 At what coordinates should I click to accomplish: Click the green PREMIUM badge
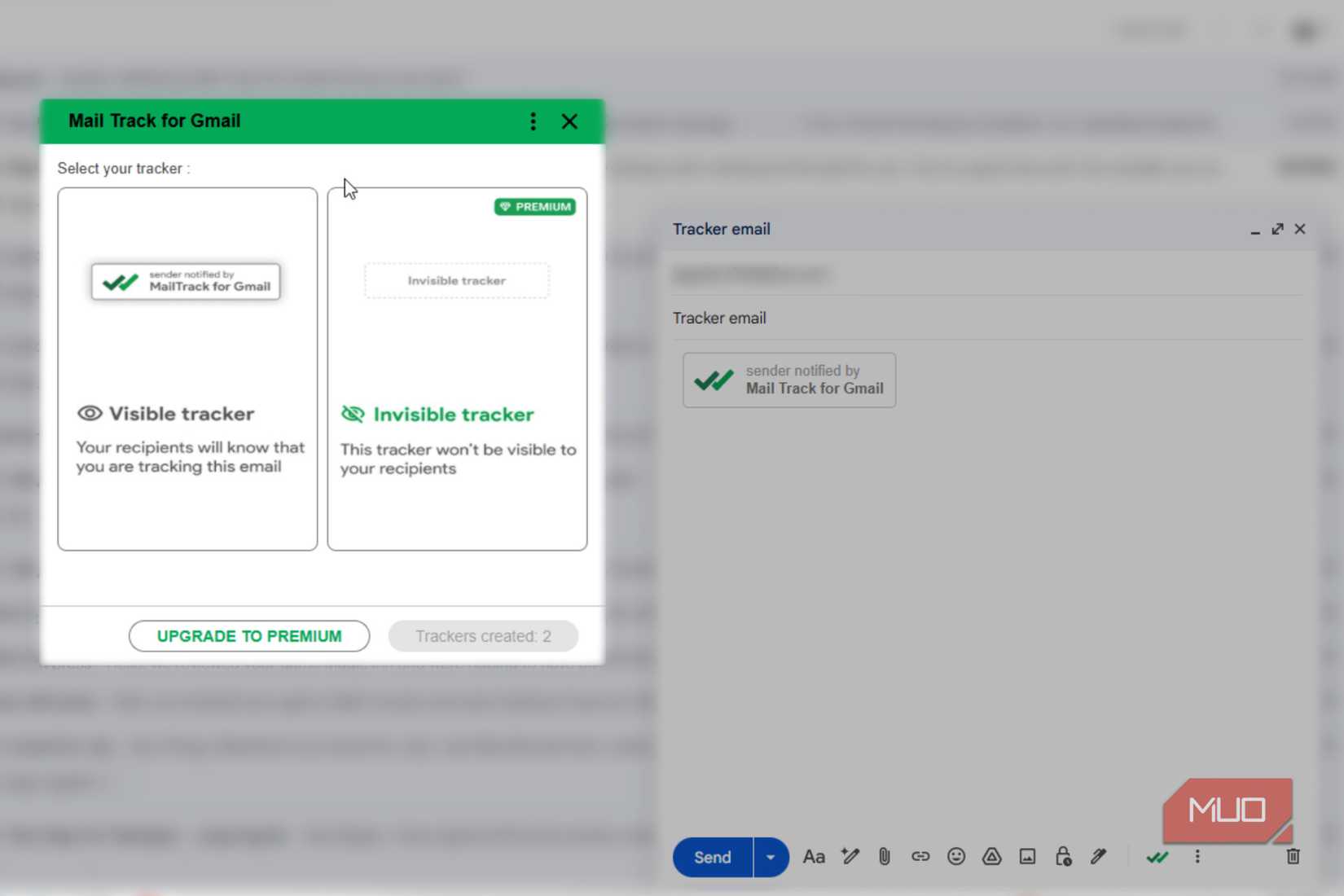coord(535,207)
